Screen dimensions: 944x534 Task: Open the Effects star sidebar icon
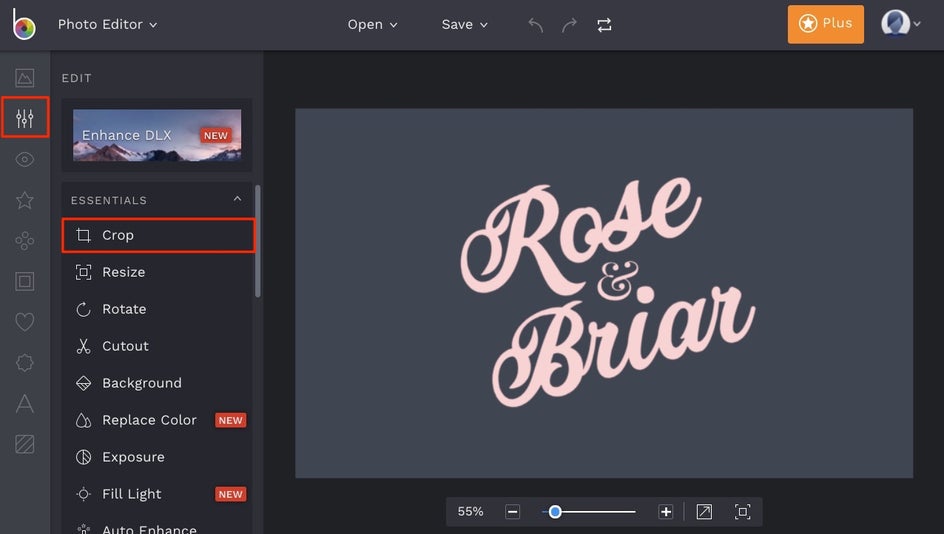click(25, 201)
